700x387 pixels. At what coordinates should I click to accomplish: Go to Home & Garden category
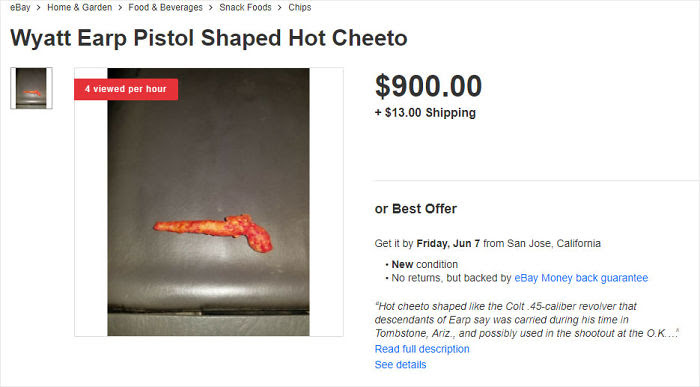[x=79, y=8]
